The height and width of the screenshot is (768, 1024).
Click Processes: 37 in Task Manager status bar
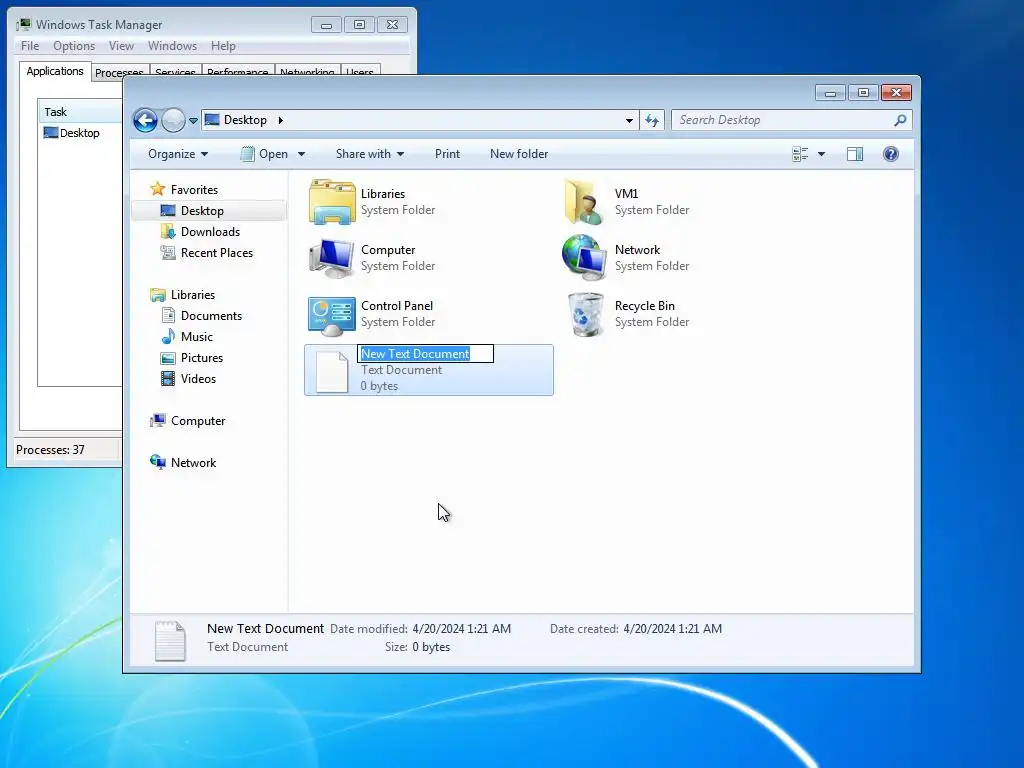pyautogui.click(x=50, y=450)
